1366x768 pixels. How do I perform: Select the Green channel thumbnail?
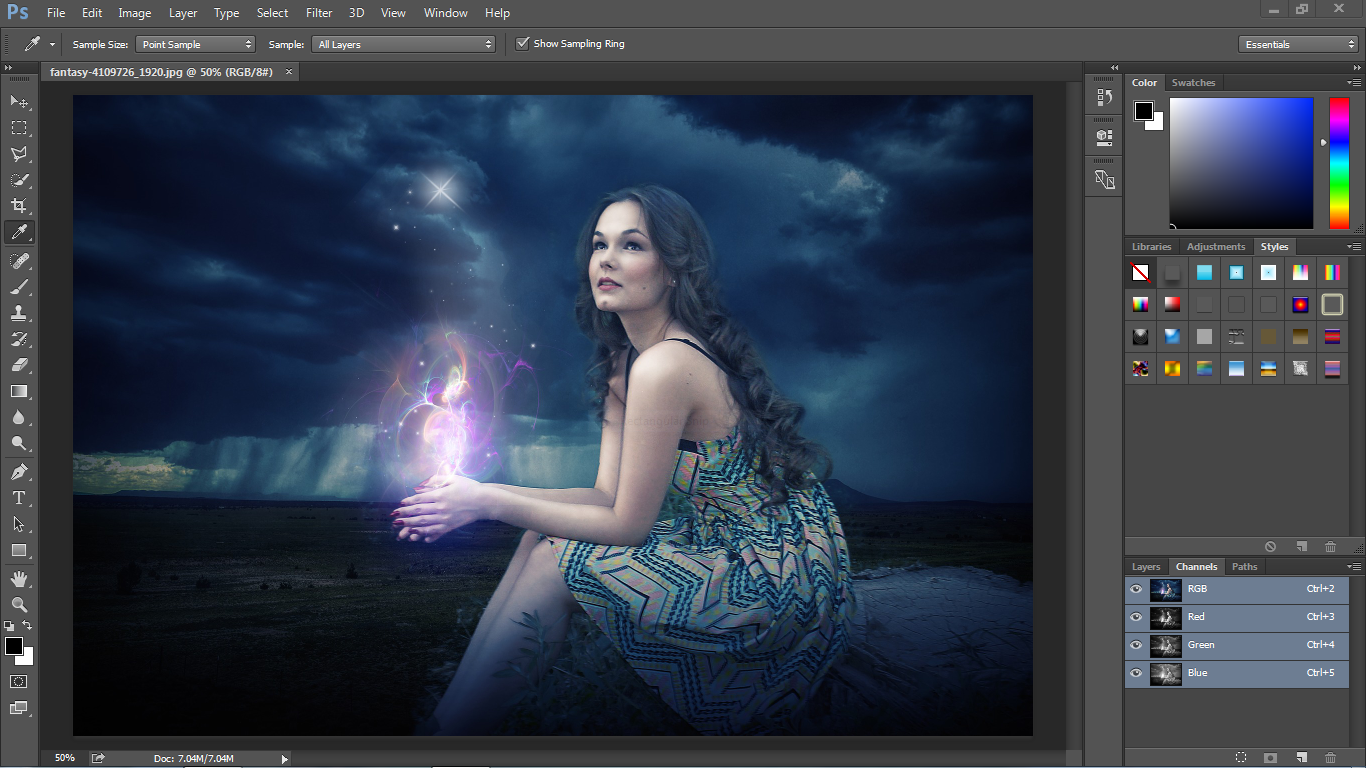[x=1165, y=645]
